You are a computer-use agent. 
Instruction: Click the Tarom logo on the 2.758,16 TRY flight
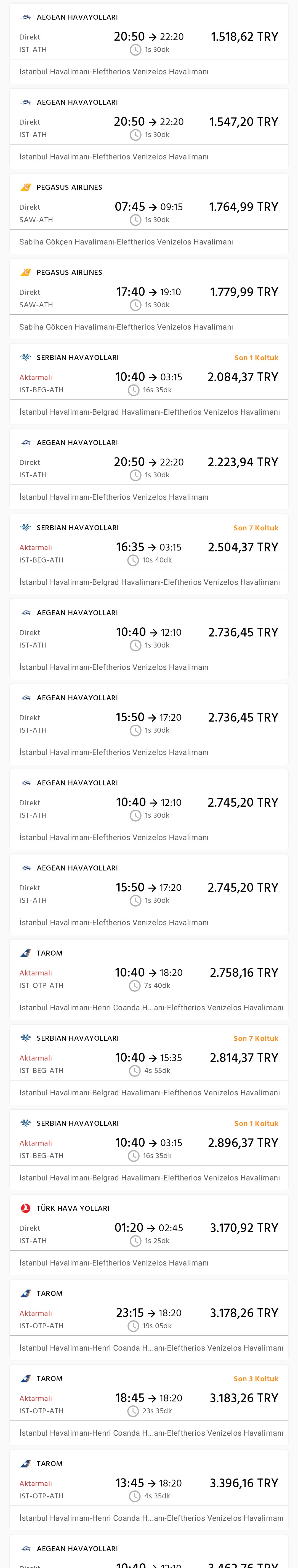tap(26, 953)
